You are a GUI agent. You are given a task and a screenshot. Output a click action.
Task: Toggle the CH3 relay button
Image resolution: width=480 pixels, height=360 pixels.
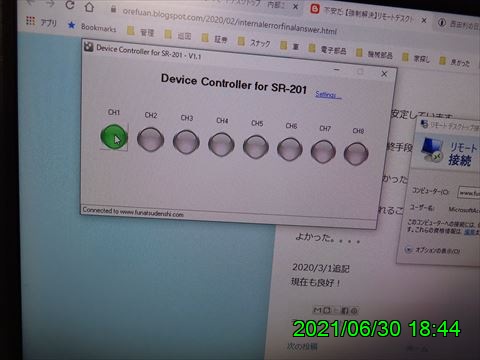click(x=186, y=142)
